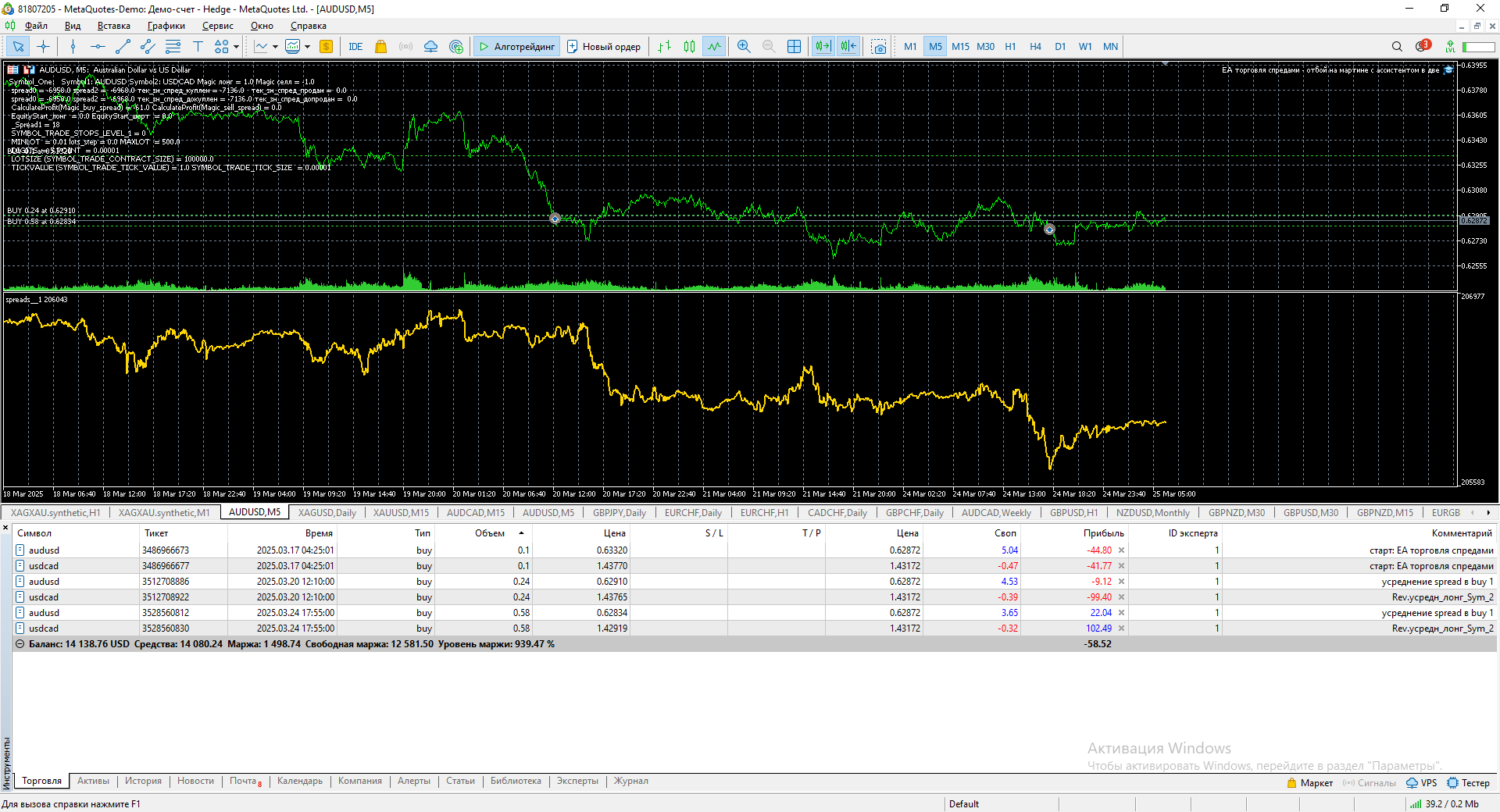This screenshot has height=812, width=1500.
Task: Toggle chart auto-scroll to latest bar
Action: [x=823, y=47]
